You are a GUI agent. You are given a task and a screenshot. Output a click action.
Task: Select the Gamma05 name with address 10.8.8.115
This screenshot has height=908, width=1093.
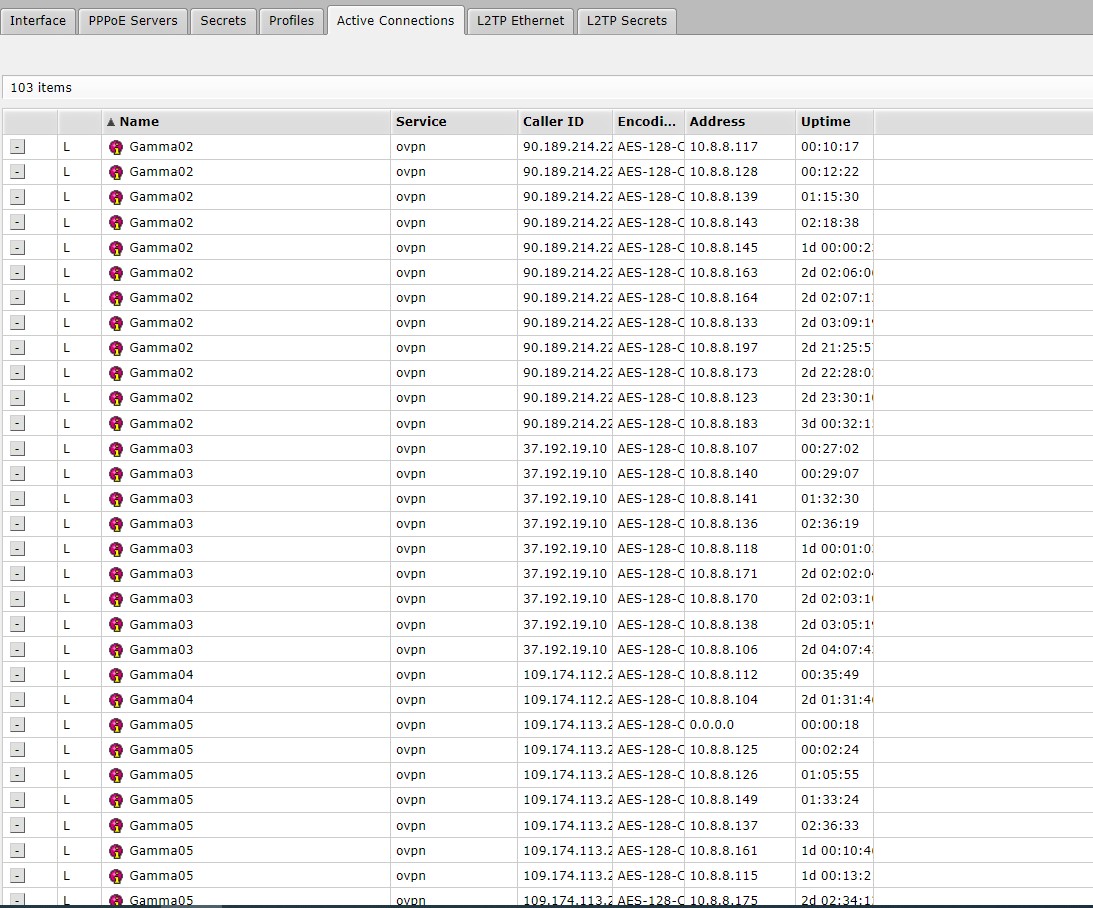[161, 875]
